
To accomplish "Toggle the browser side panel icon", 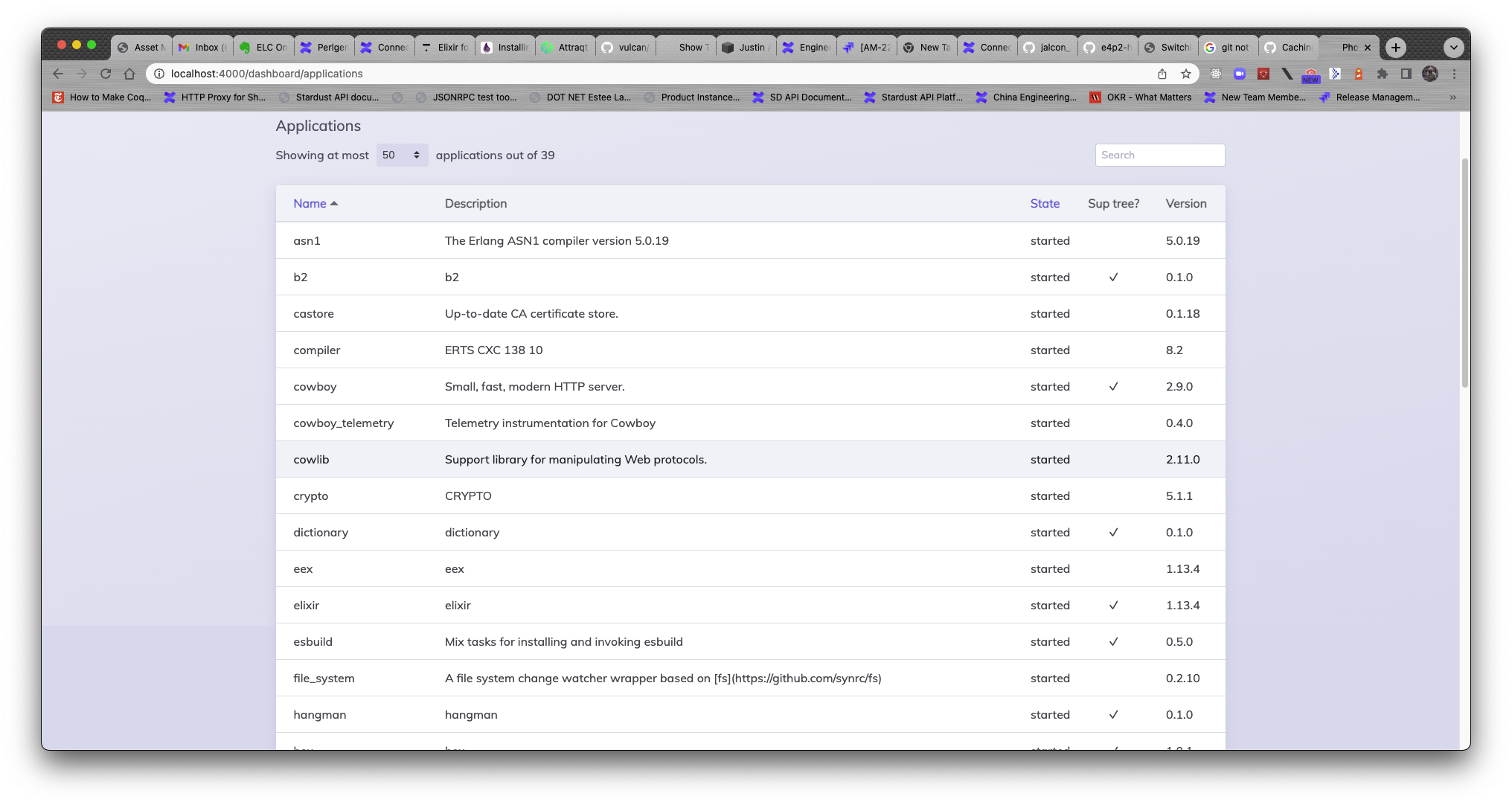I will point(1406,74).
